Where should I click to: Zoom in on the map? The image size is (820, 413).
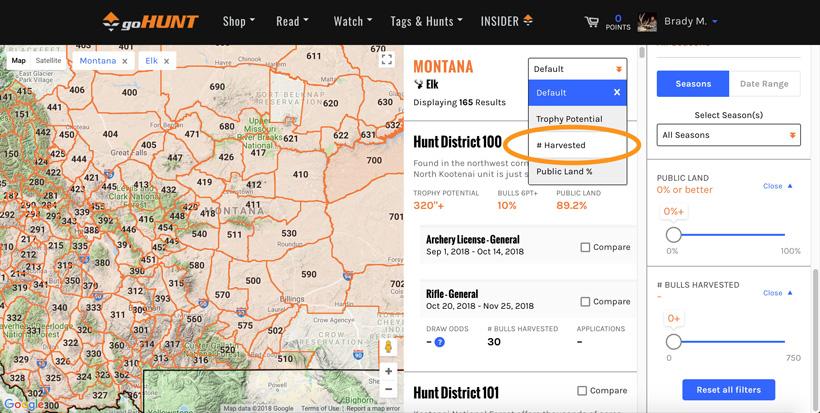[388, 371]
